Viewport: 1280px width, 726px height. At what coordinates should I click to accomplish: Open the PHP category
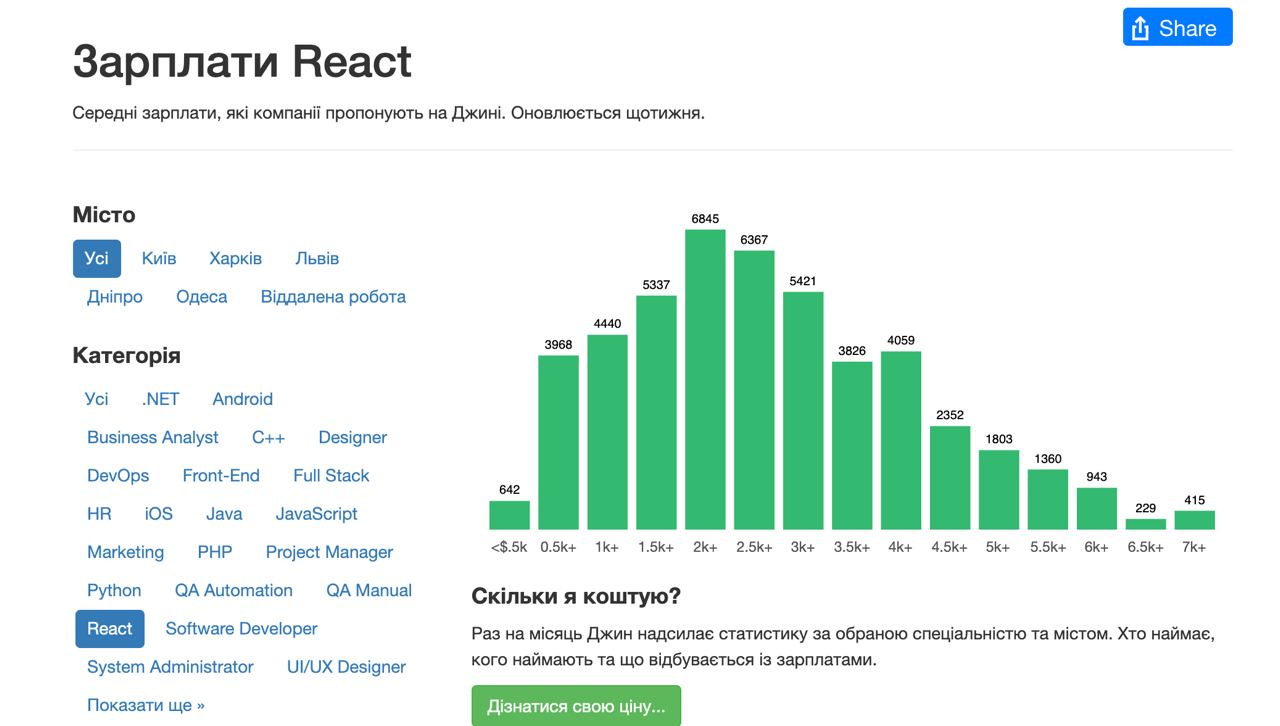click(x=215, y=552)
